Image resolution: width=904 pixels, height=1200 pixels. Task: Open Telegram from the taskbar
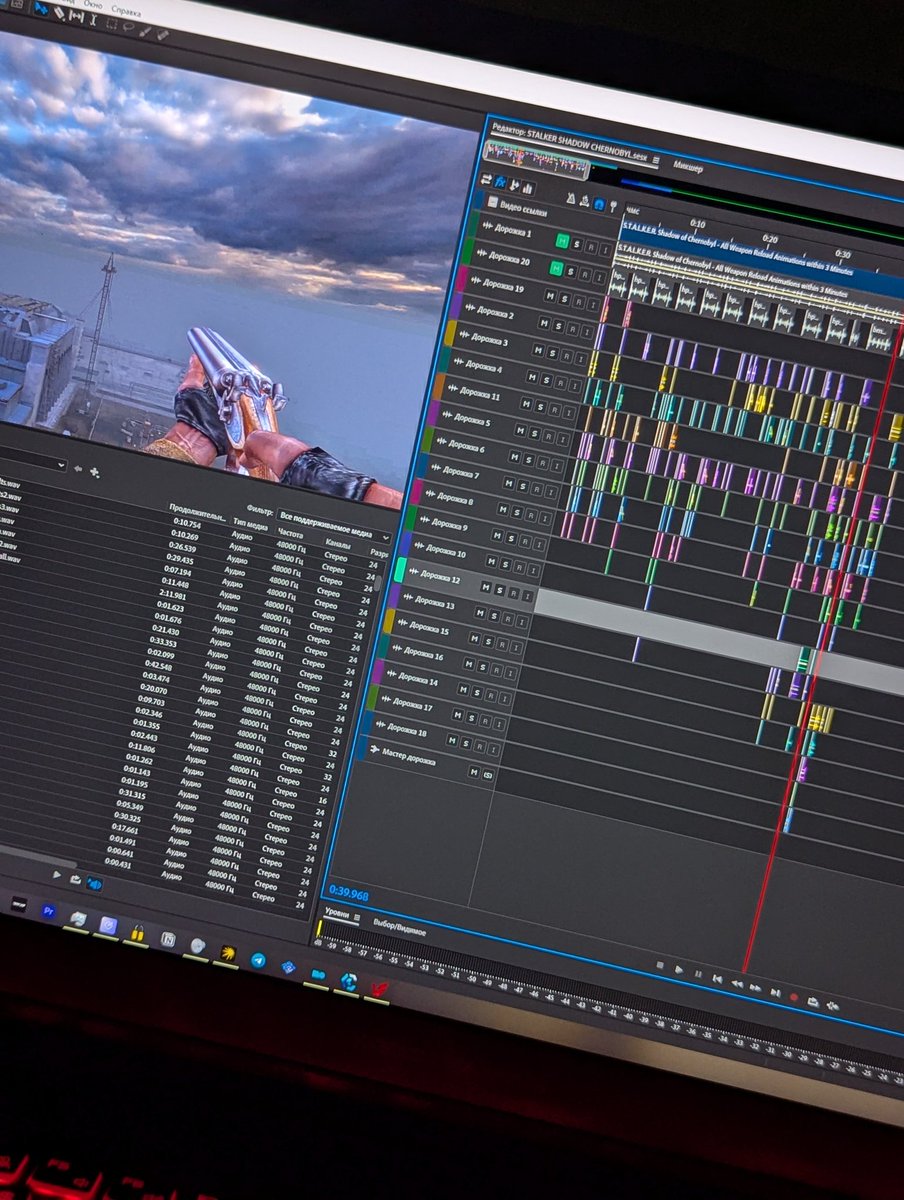point(258,960)
